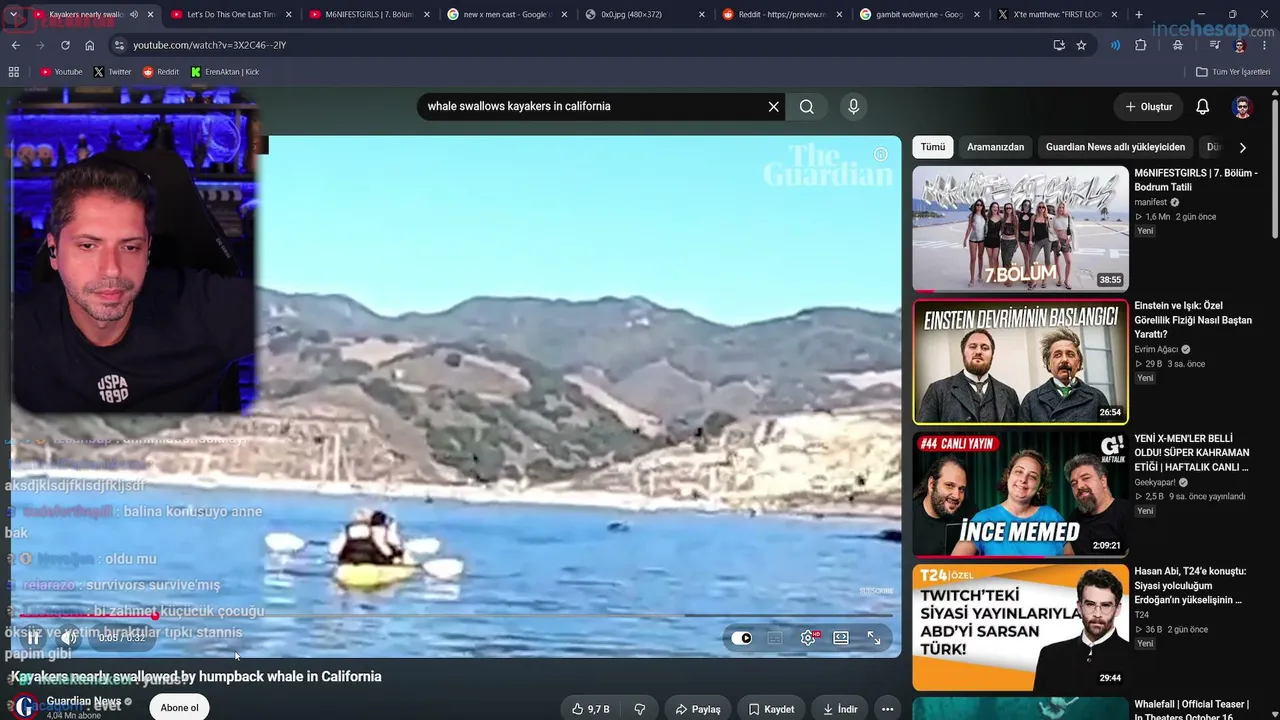
Task: Switch to the 'Let's Do This One Last Time' tab
Action: 230,15
